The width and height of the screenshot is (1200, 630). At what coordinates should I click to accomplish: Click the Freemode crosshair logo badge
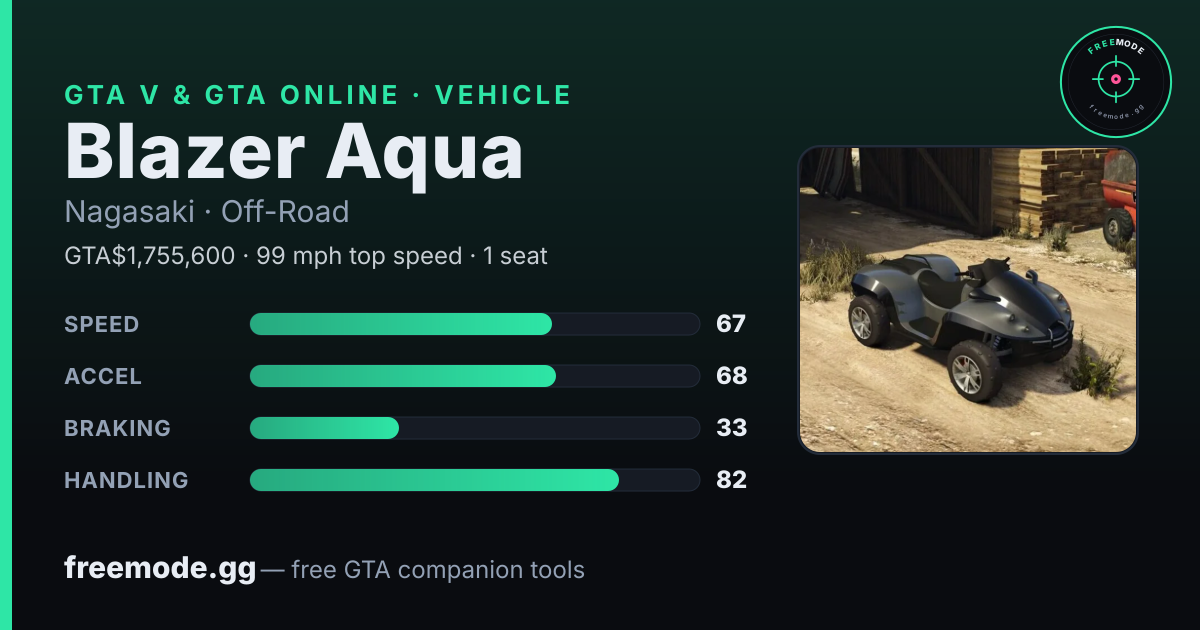(1115, 81)
